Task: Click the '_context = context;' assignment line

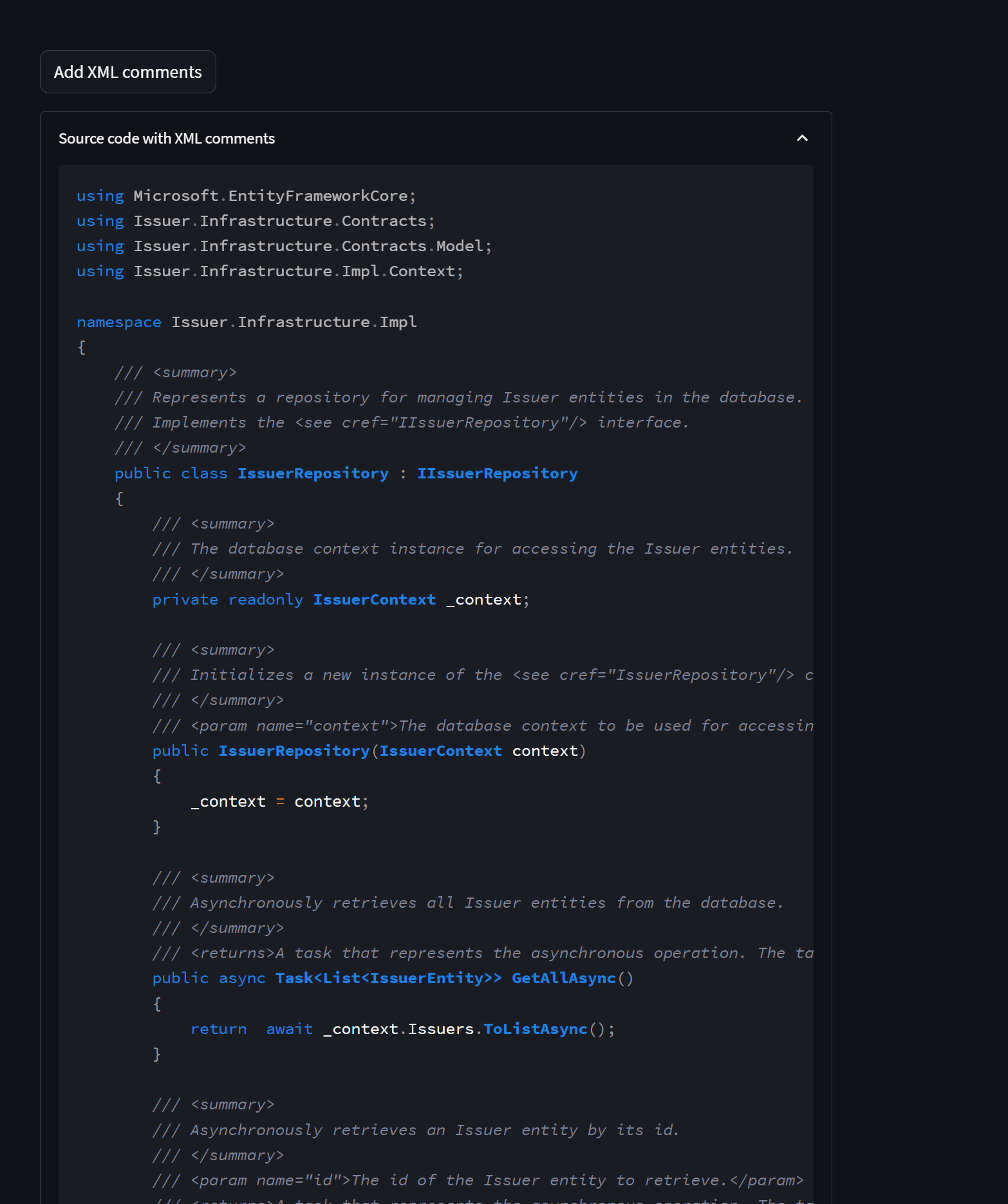Action: click(280, 802)
